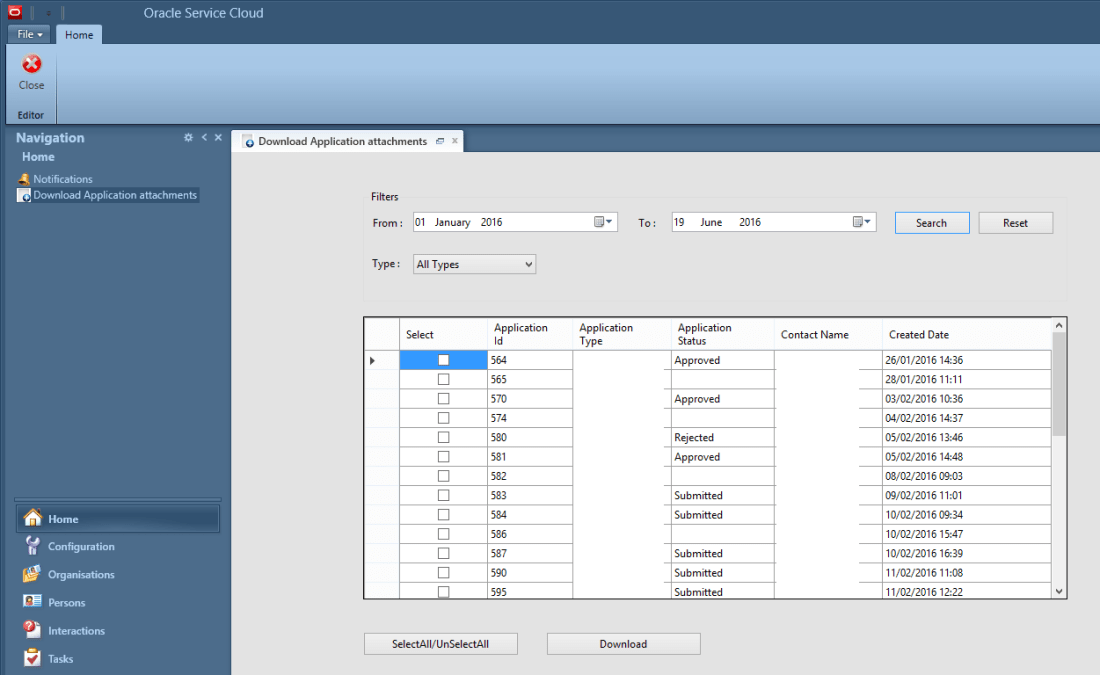1100x675 pixels.
Task: Open the File menu
Action: pos(29,34)
